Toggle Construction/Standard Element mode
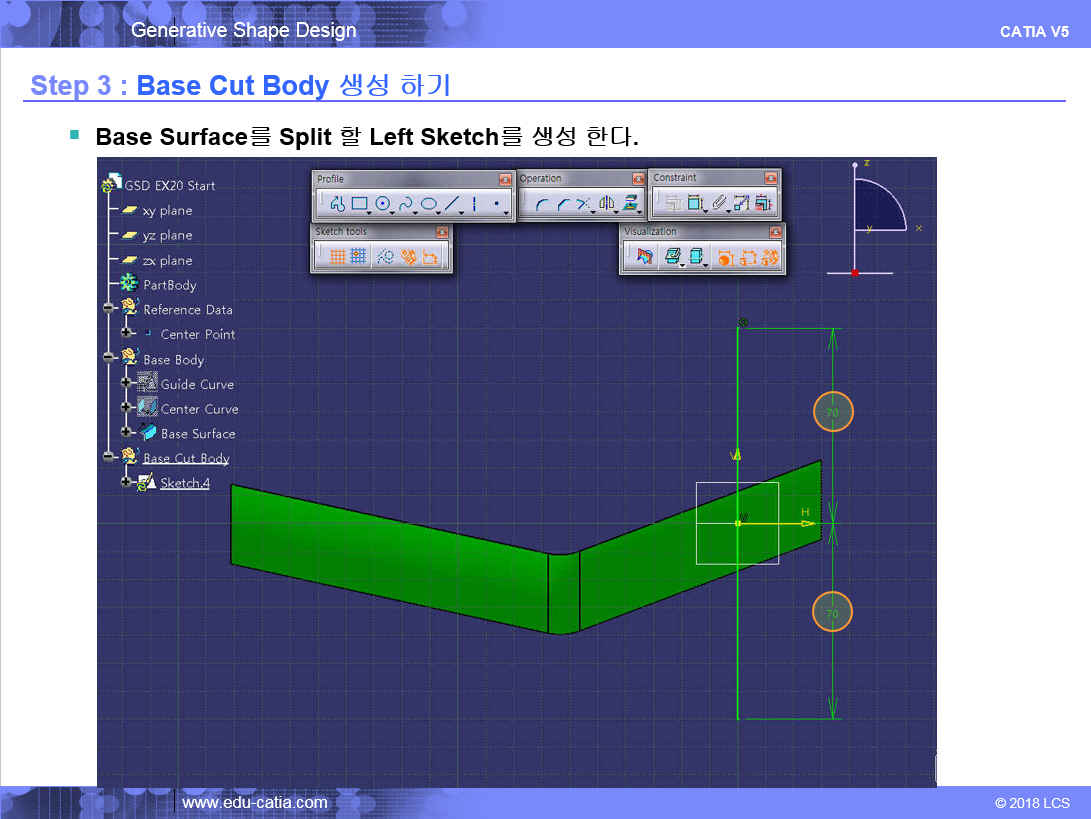Viewport: 1091px width, 819px height. click(x=385, y=257)
